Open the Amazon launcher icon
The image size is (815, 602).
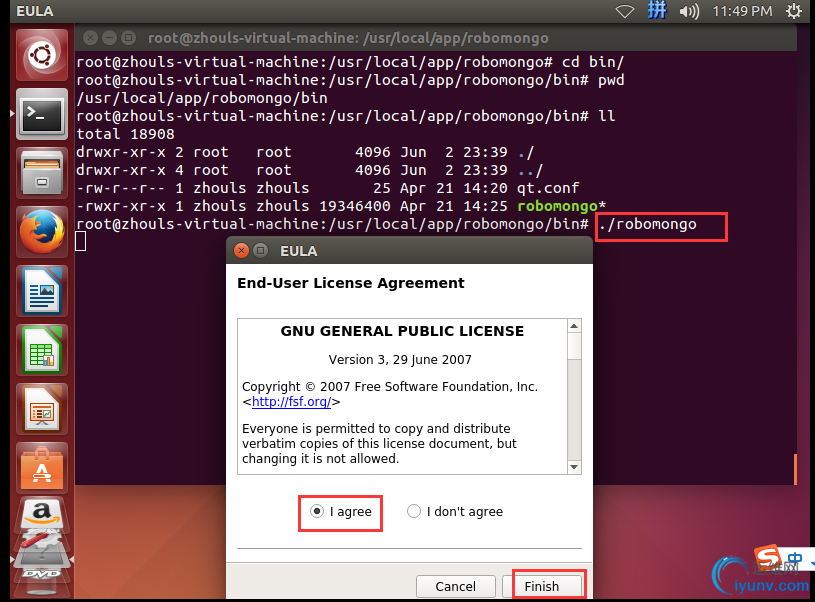point(42,513)
